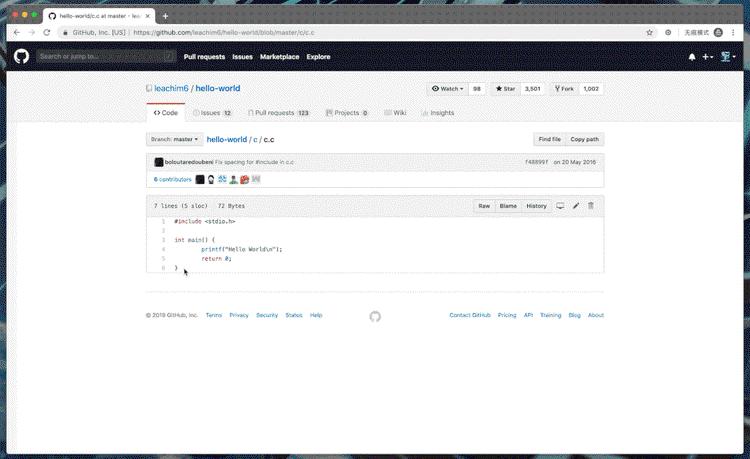Open the user avatar menu

727,57
